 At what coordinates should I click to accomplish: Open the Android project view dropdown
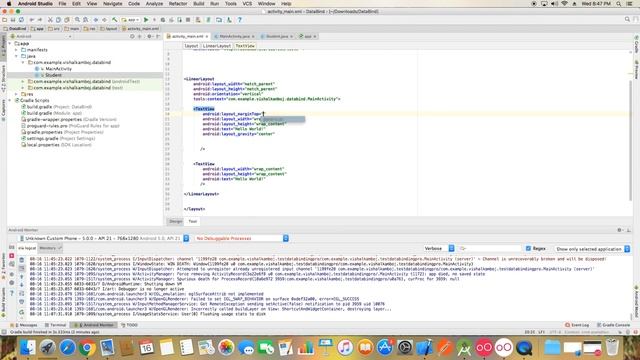[x=41, y=36]
